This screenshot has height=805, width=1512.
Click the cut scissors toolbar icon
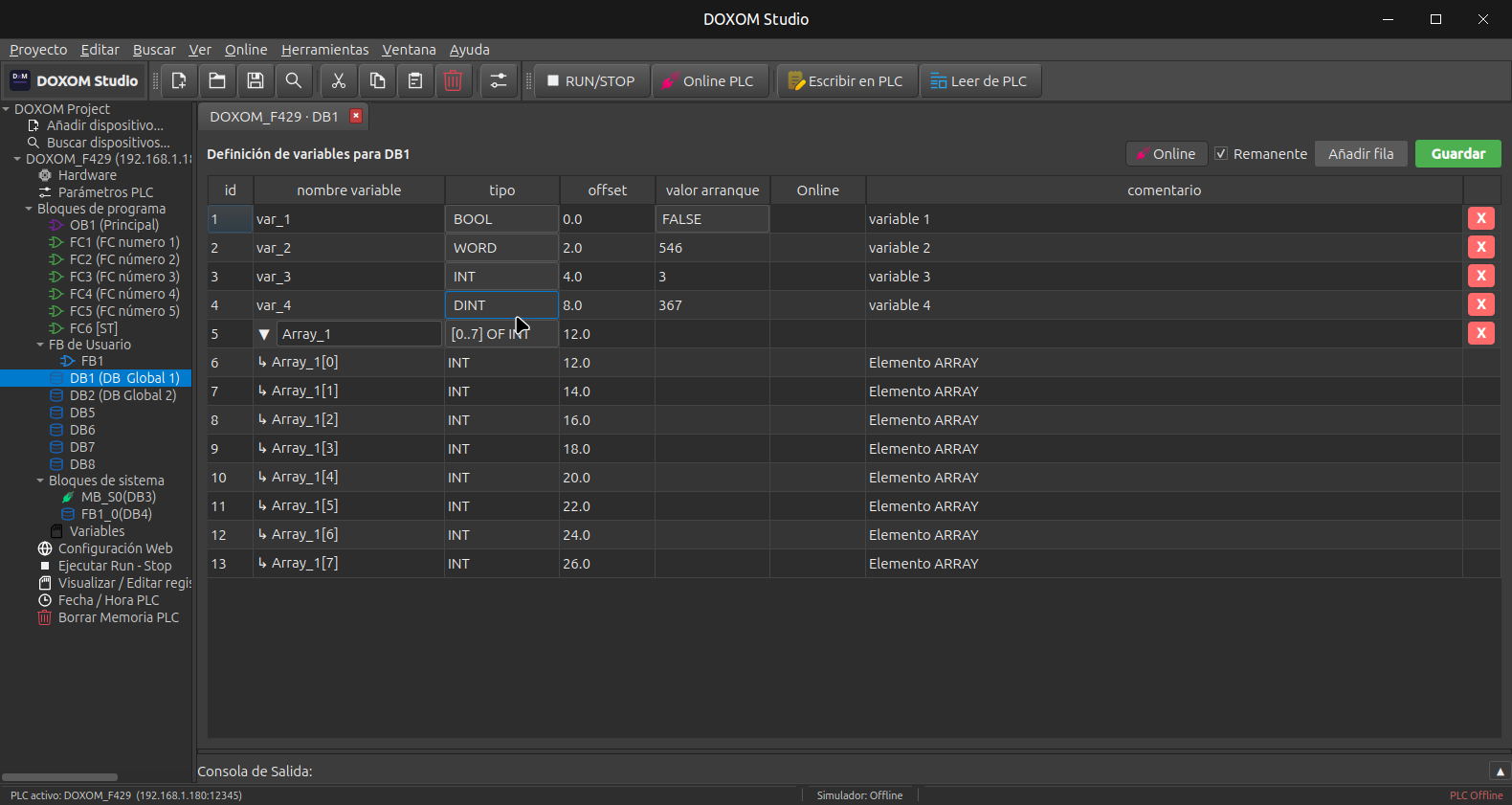[x=339, y=81]
